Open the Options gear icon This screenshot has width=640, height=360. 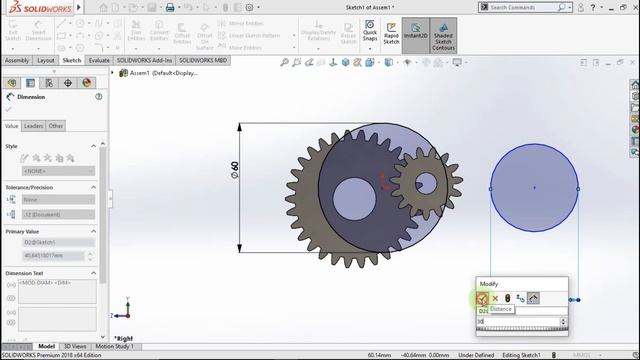click(249, 7)
